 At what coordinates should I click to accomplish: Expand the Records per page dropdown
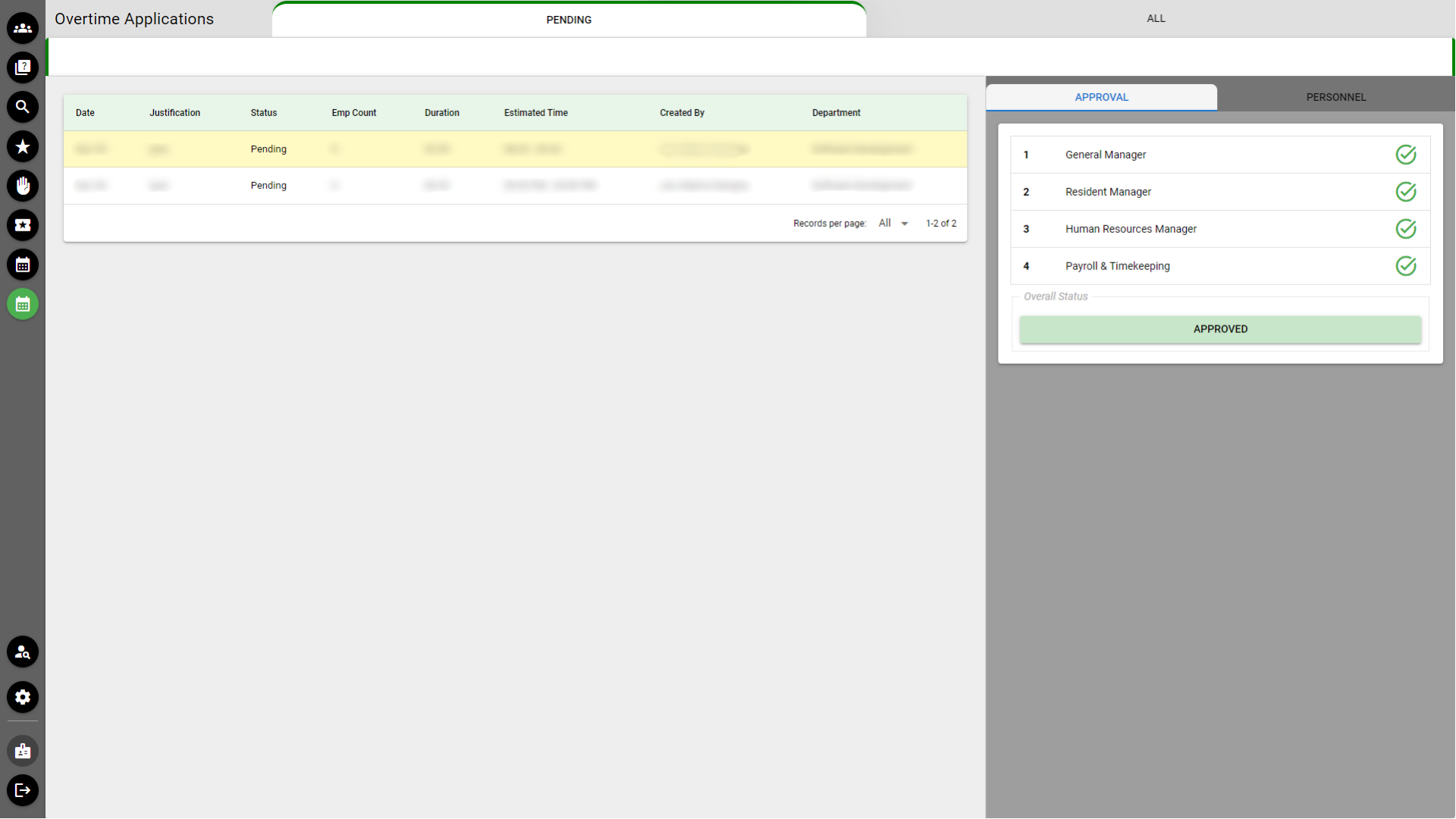tap(893, 223)
